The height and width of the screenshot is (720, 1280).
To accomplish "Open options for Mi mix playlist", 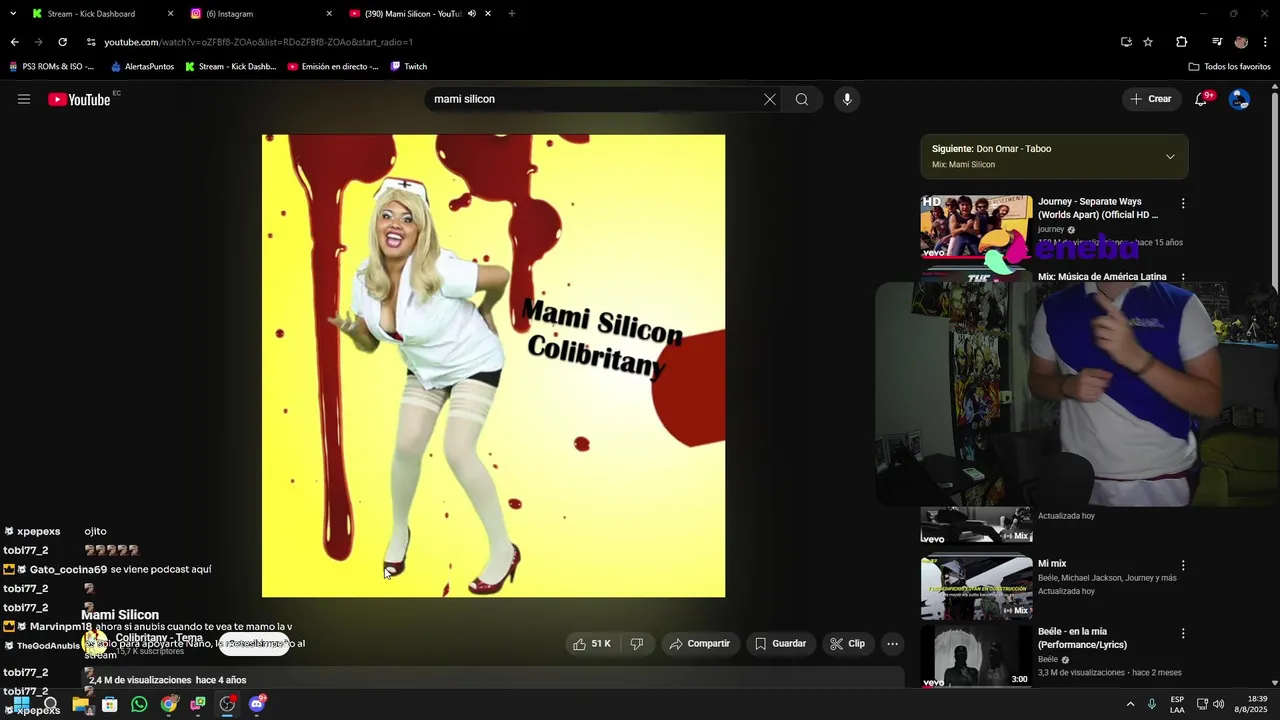I will (1183, 565).
